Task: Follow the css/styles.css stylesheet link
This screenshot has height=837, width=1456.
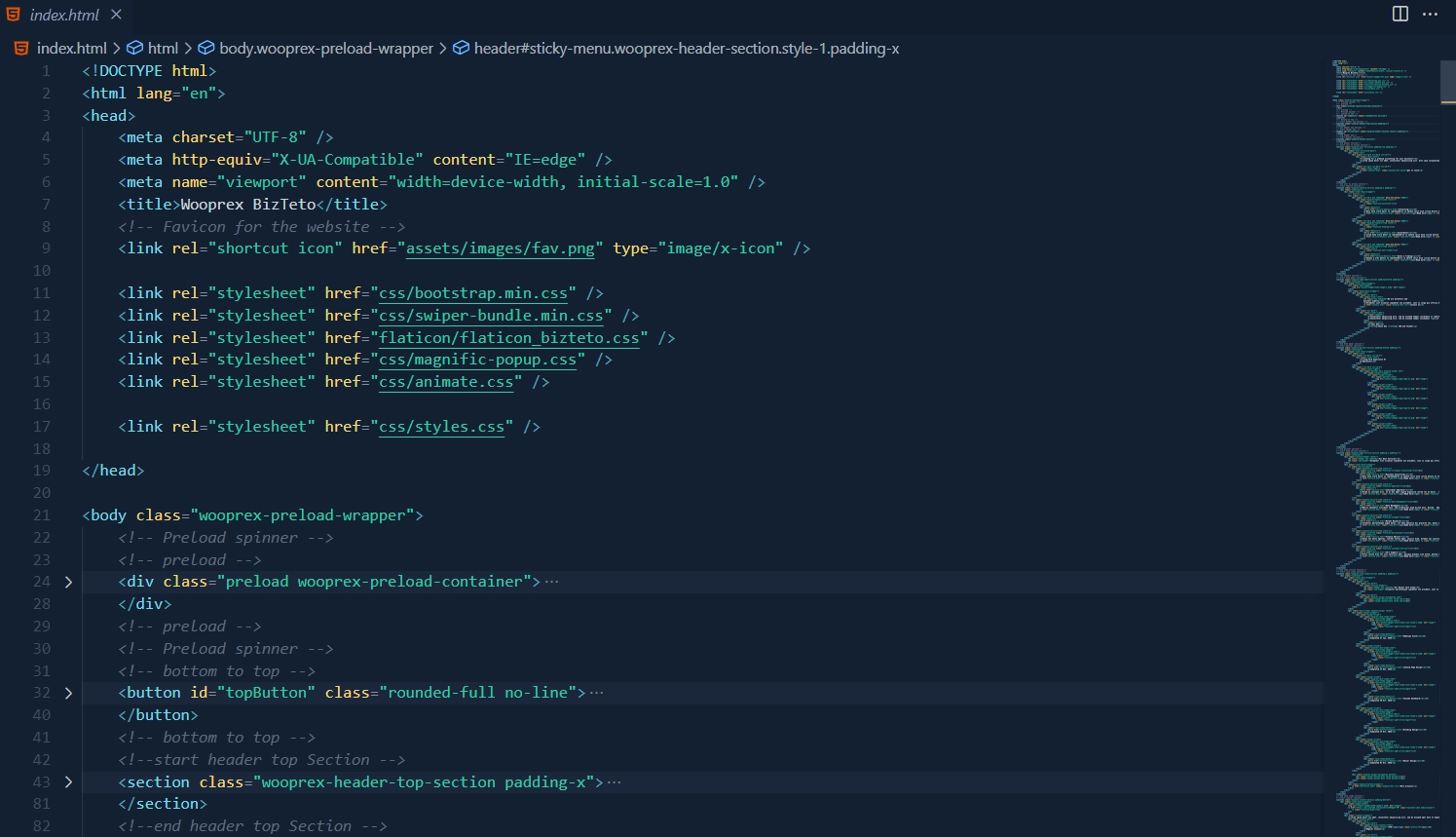Action: [x=441, y=426]
